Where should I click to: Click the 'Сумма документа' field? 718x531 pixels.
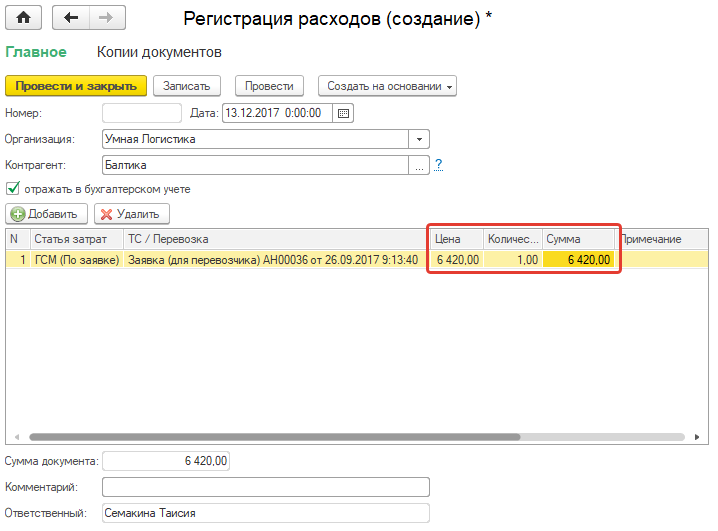tap(166, 461)
